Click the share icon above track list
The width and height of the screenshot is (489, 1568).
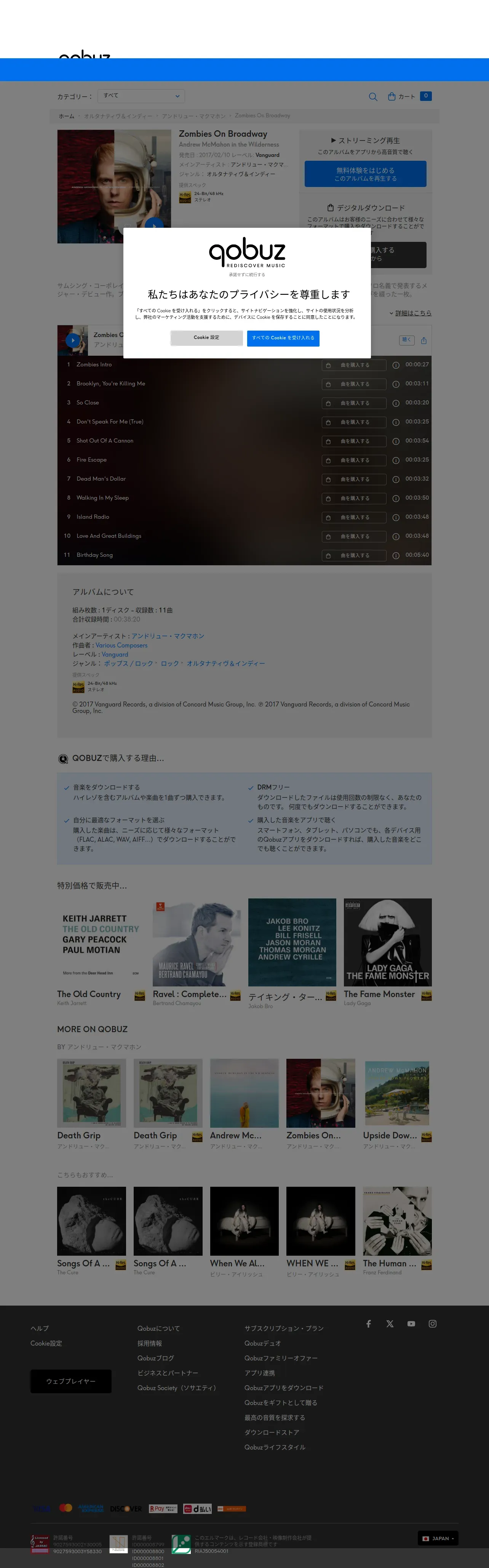424,340
